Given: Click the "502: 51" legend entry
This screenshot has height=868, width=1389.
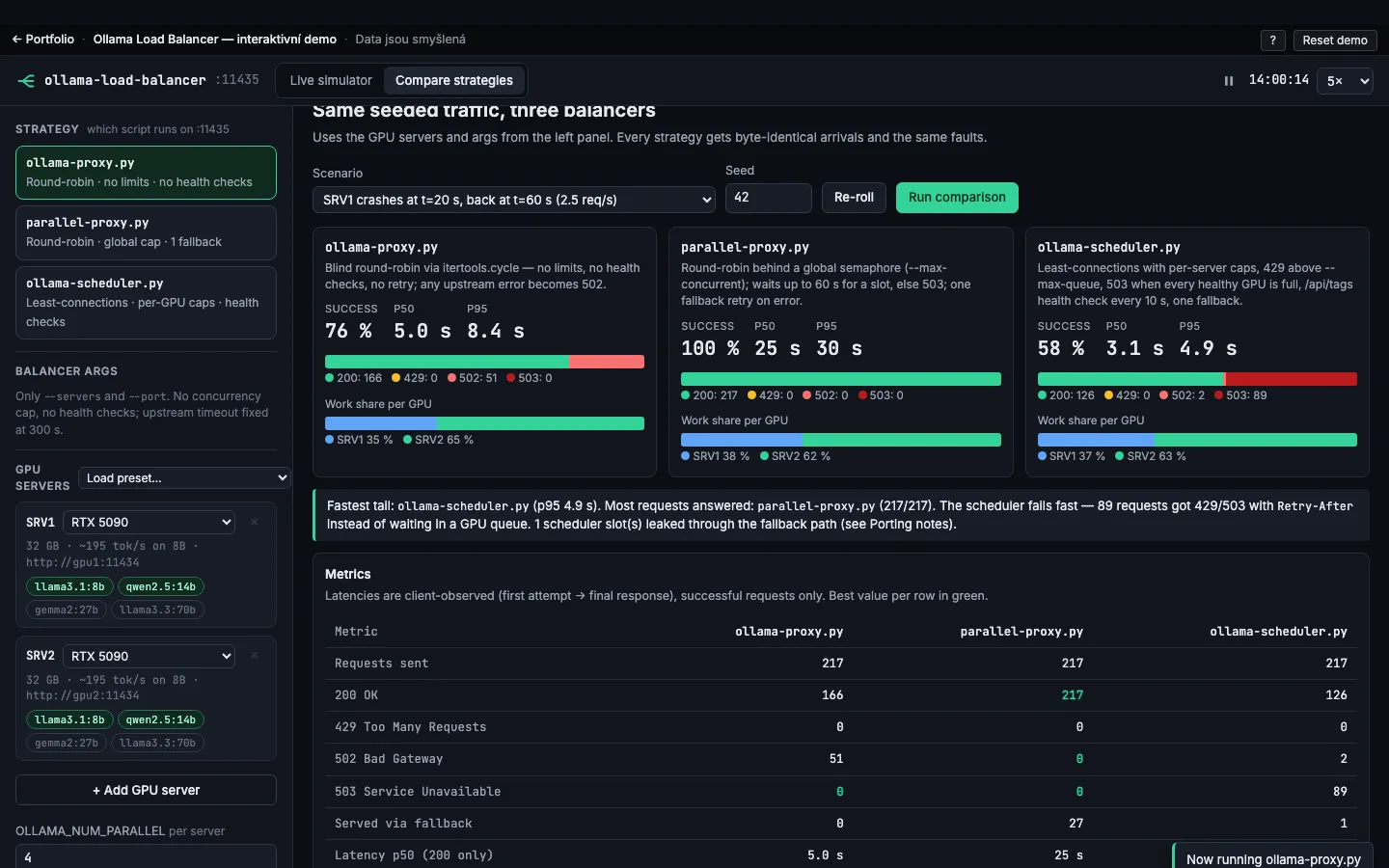Looking at the screenshot, I should pos(473,378).
